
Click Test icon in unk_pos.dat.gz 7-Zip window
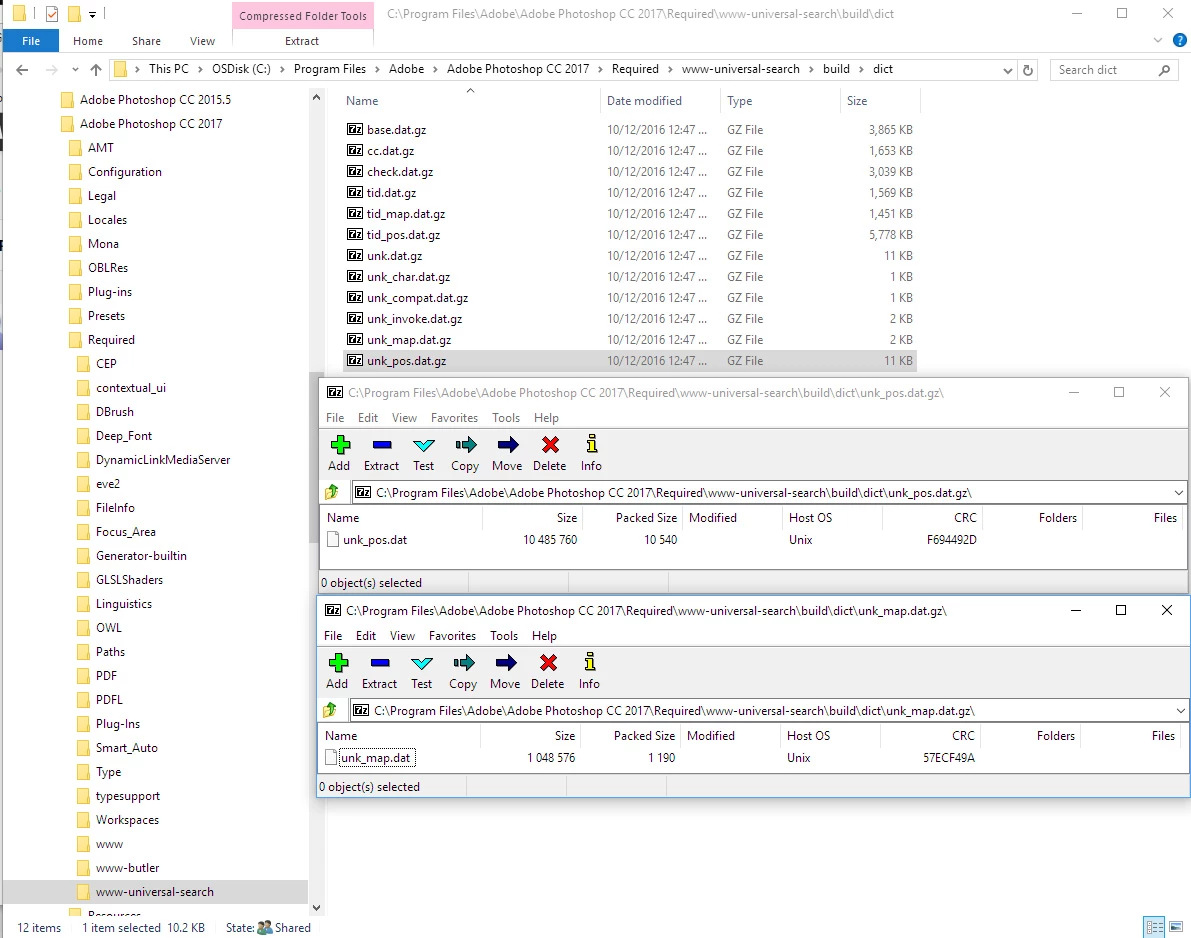click(x=424, y=445)
